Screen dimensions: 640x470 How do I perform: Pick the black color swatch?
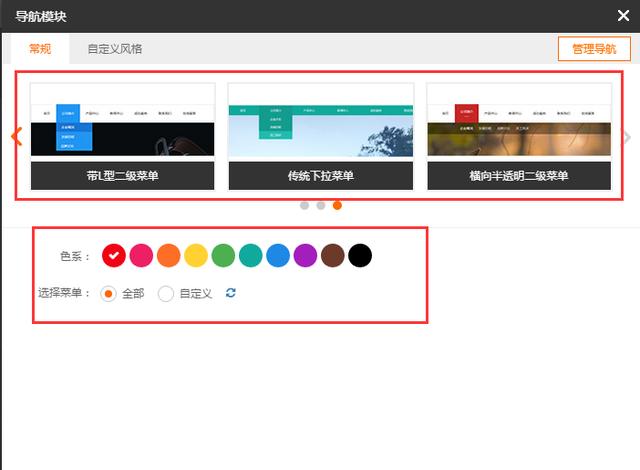click(360, 256)
